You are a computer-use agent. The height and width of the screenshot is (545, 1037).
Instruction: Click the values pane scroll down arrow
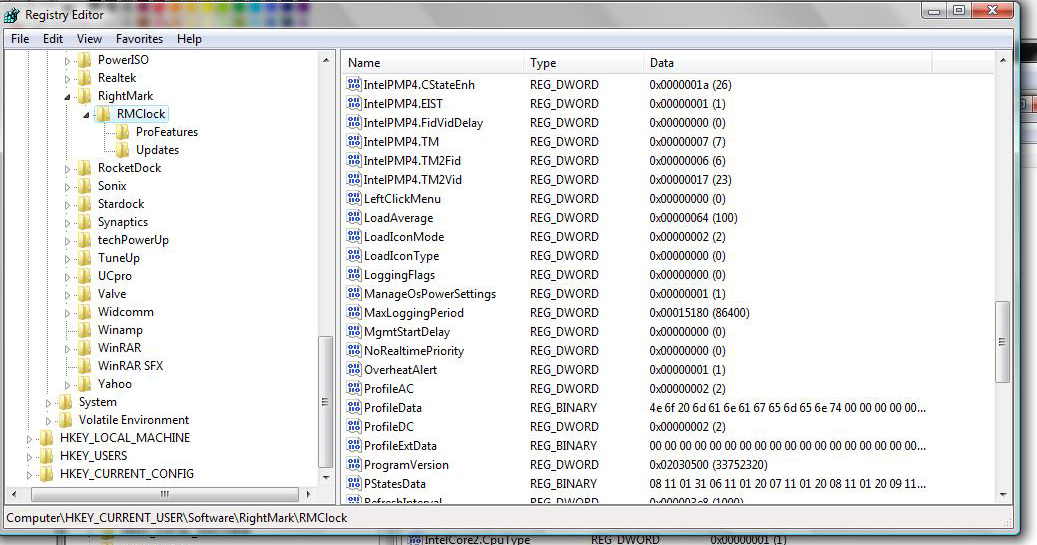tap(1003, 494)
